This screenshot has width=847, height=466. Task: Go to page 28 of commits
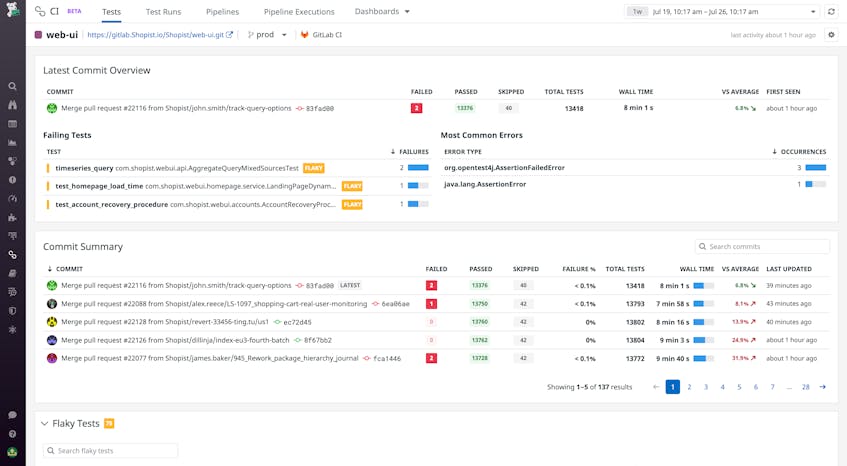[x=805, y=387]
